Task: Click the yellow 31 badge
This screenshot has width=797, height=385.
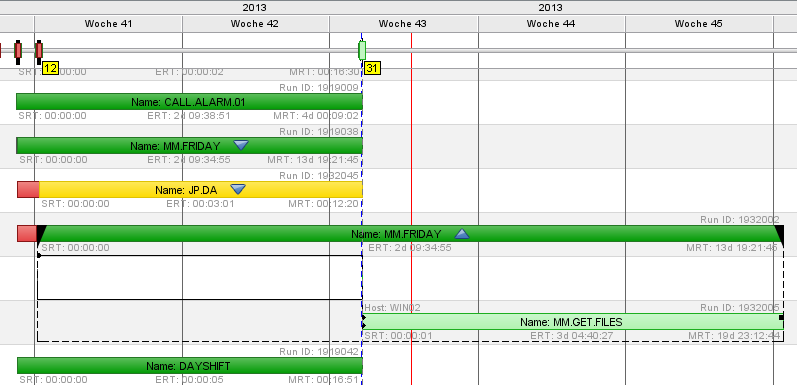Action: click(373, 68)
